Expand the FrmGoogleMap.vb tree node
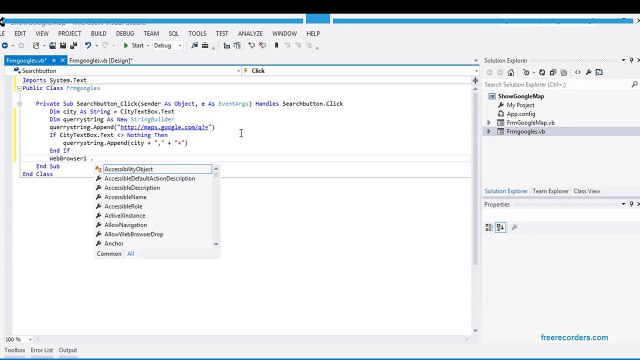 (489, 123)
